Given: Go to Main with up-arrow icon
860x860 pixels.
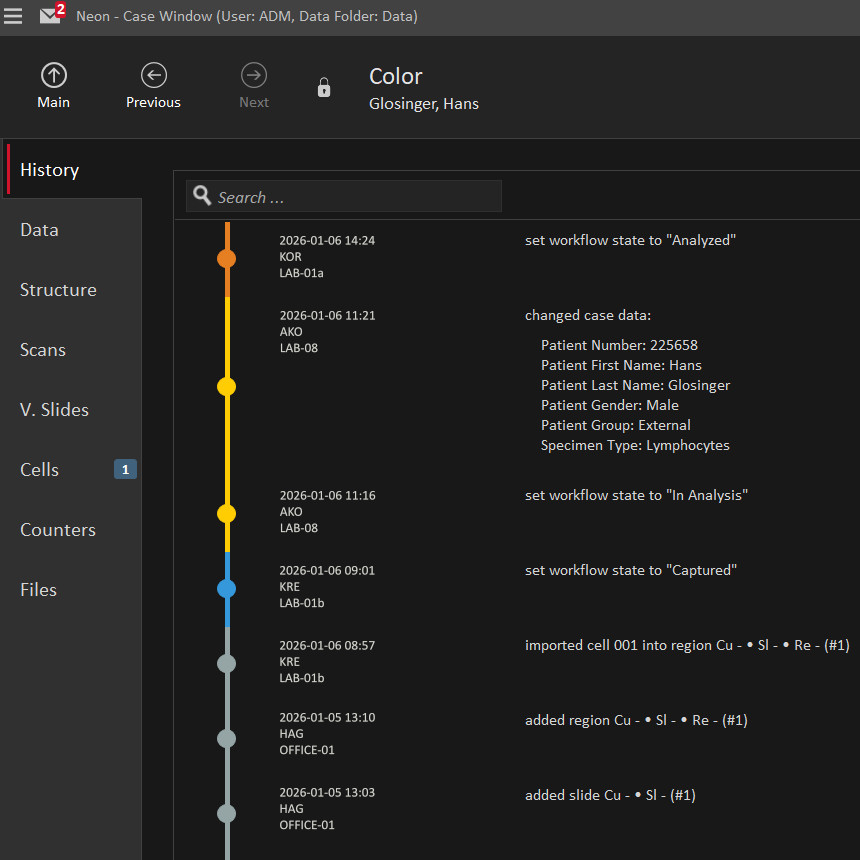Looking at the screenshot, I should point(54,86).
